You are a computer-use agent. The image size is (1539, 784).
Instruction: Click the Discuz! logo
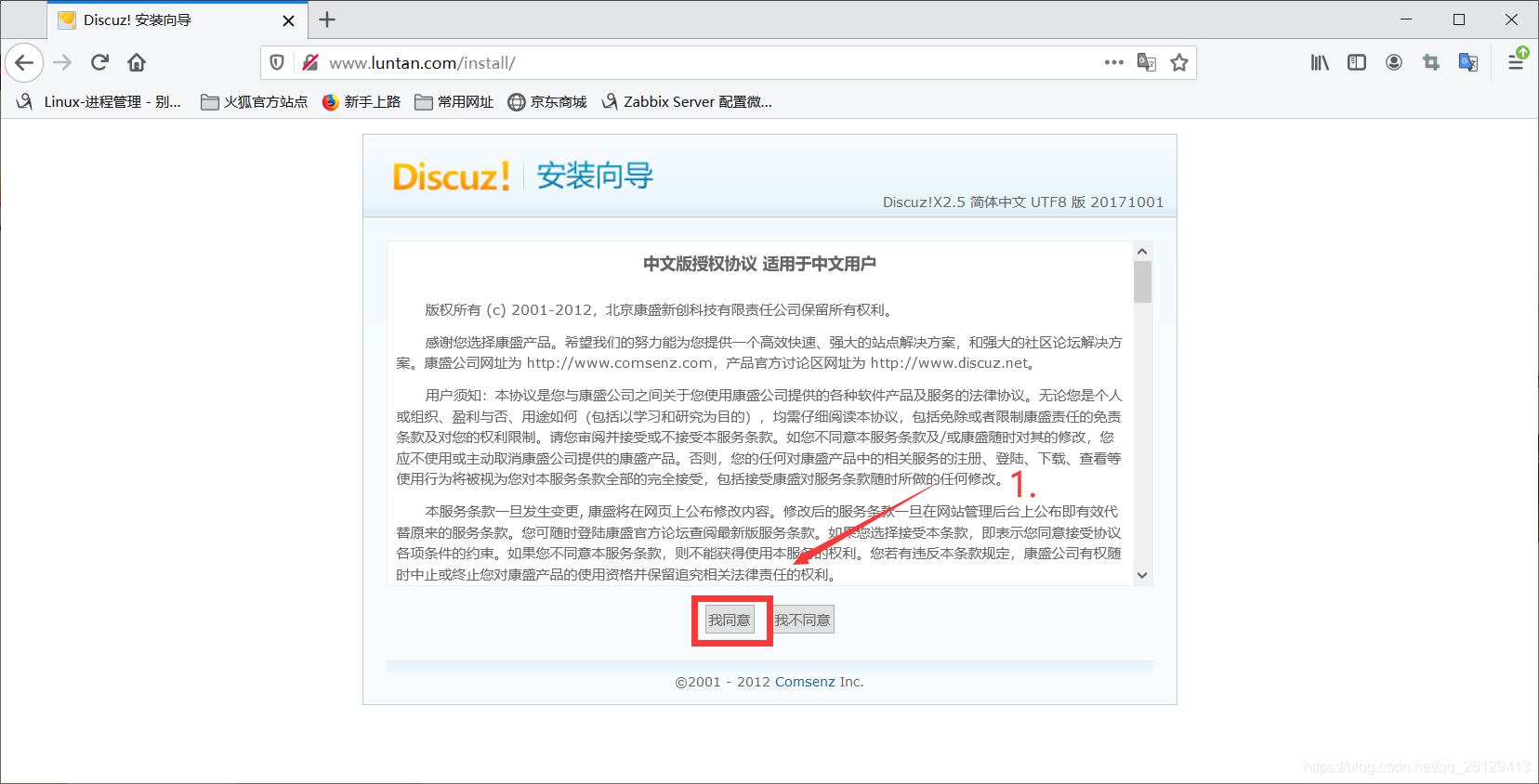pyautogui.click(x=452, y=176)
